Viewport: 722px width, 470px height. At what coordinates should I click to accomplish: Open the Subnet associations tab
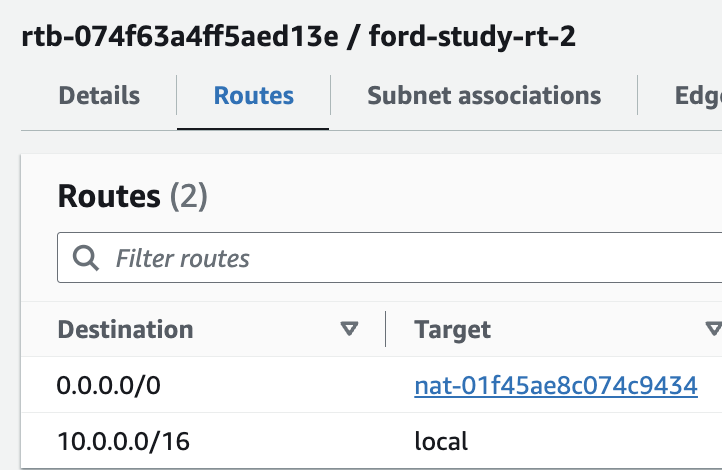pyautogui.click(x=484, y=95)
